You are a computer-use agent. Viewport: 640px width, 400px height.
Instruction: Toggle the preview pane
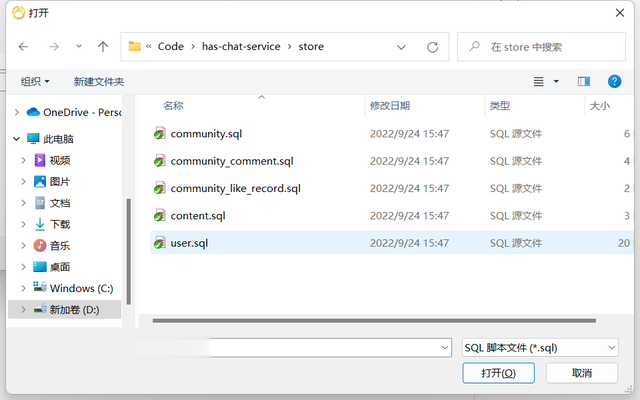(x=584, y=82)
